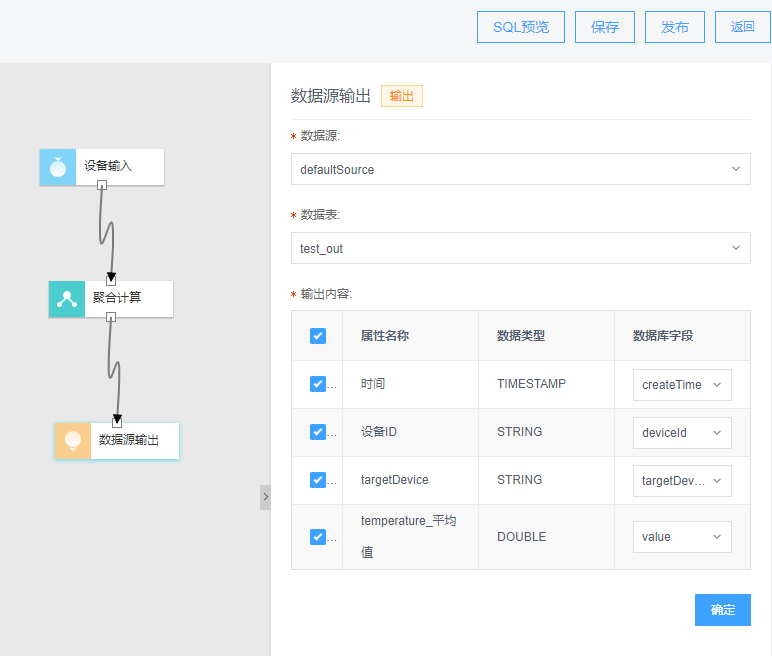Select the 设备输入 node label
Image resolution: width=772 pixels, height=656 pixels.
coord(108,166)
